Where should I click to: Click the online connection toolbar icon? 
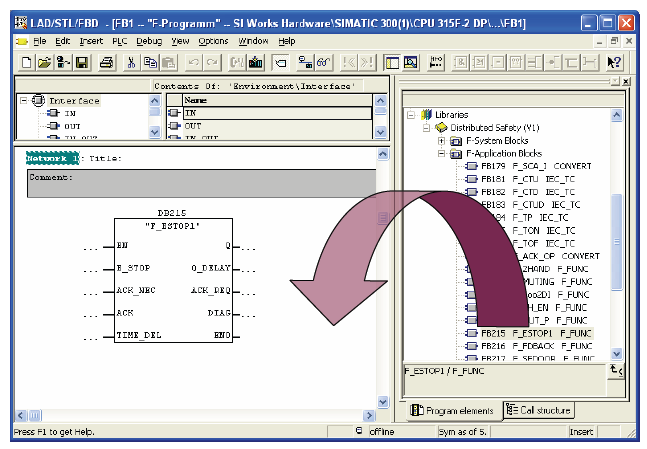point(305,63)
